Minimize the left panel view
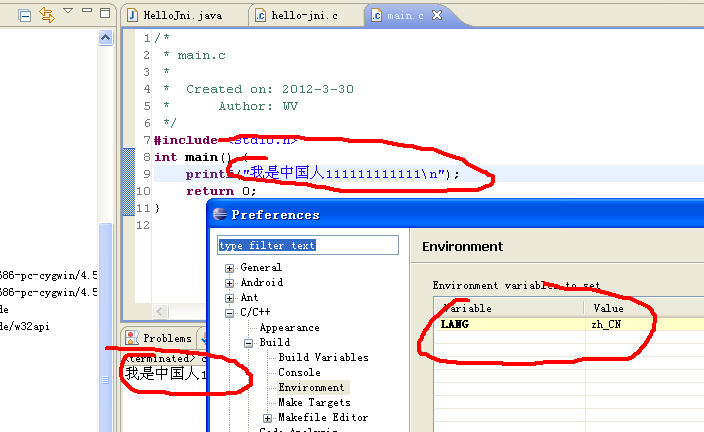This screenshot has height=432, width=704. (87, 10)
